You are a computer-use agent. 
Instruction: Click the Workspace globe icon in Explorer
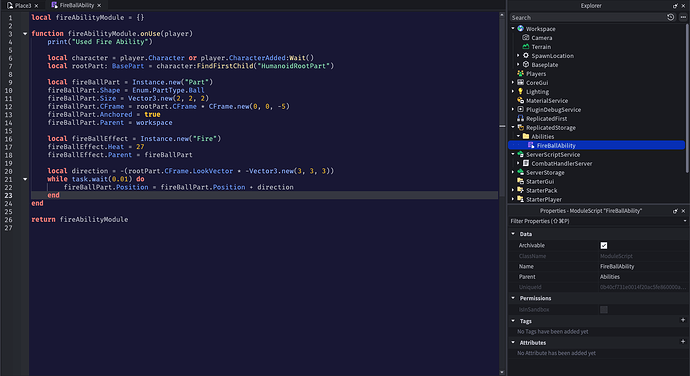click(521, 29)
